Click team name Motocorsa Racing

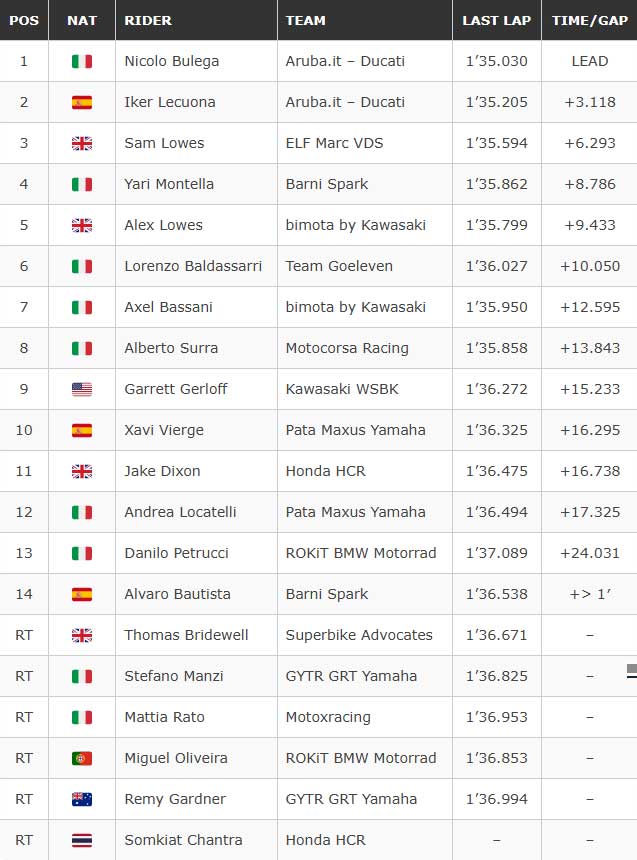(347, 348)
